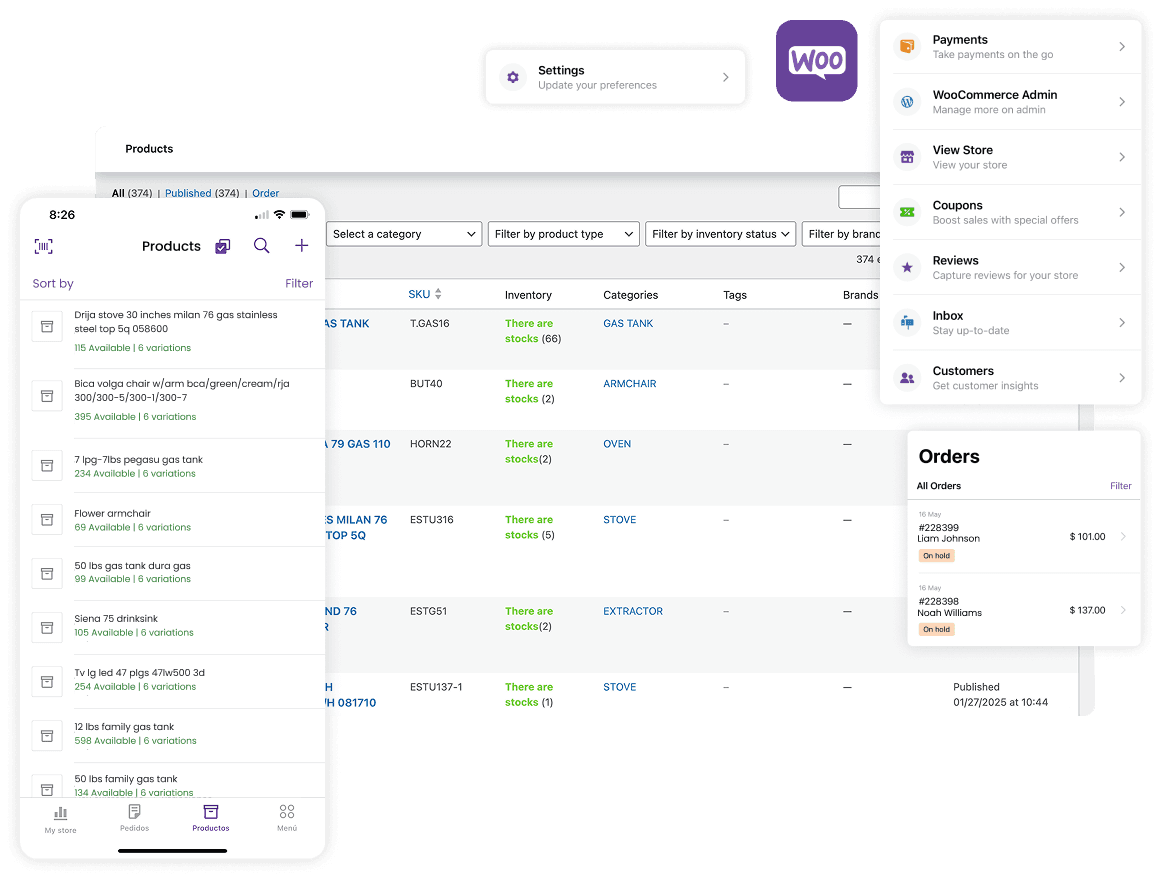
Task: Click the GAS TANK category link
Action: point(628,323)
